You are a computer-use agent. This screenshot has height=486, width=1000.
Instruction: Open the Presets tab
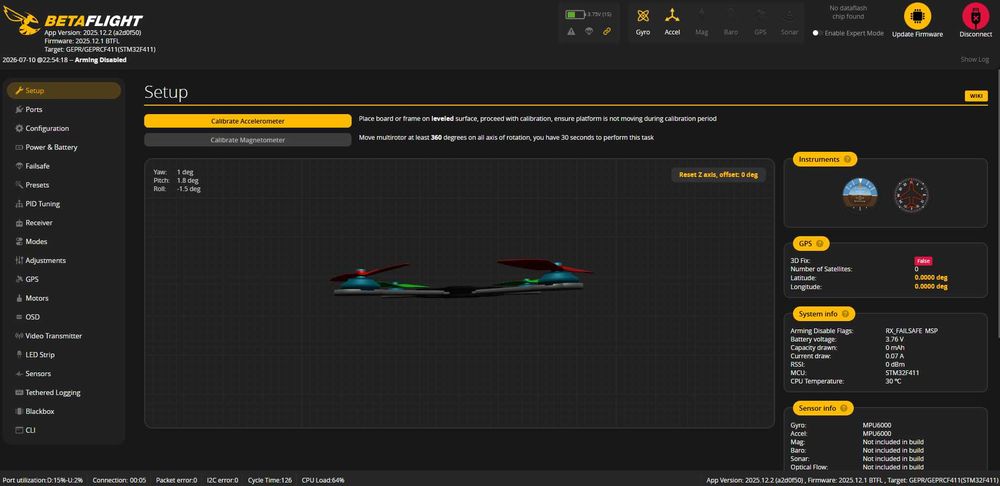(x=64, y=185)
